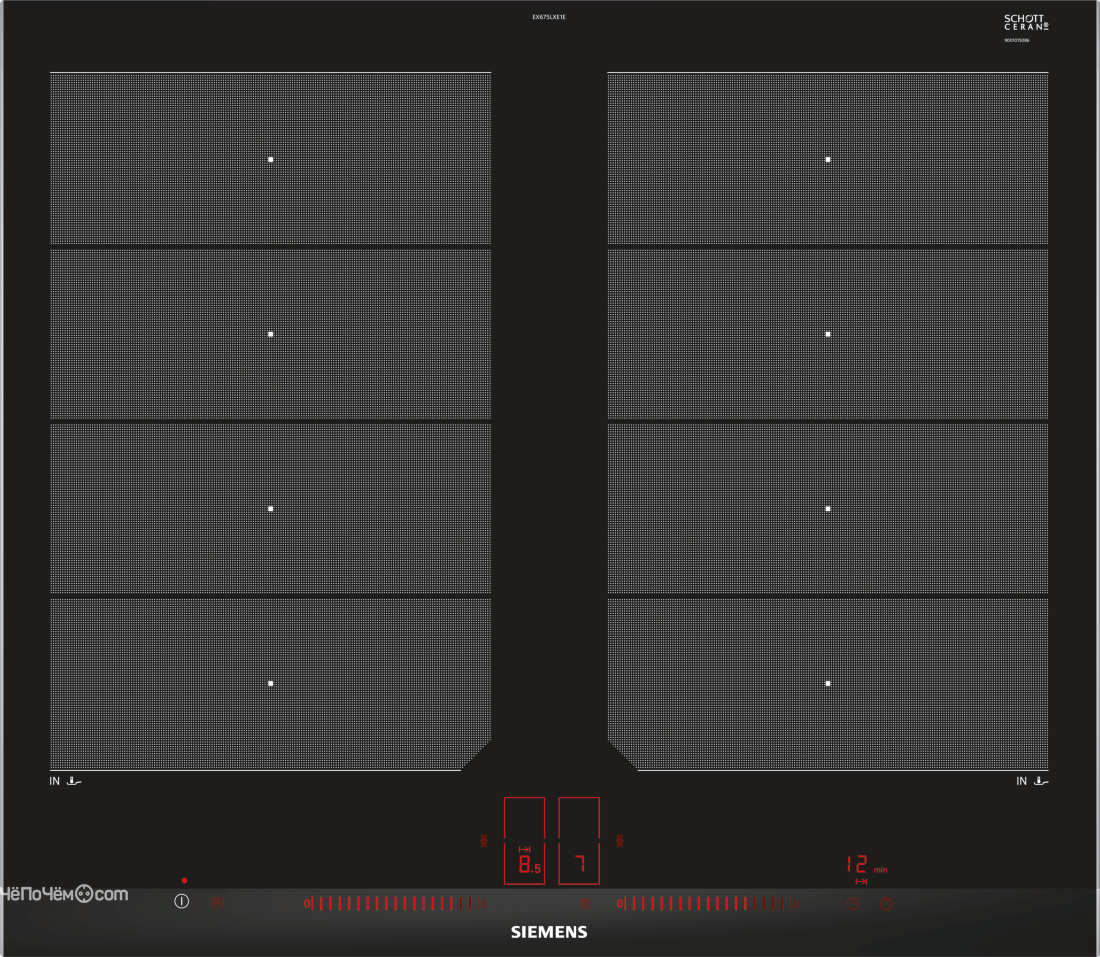Tap the pot icon between the sliders
1100x957 pixels.
[584, 904]
